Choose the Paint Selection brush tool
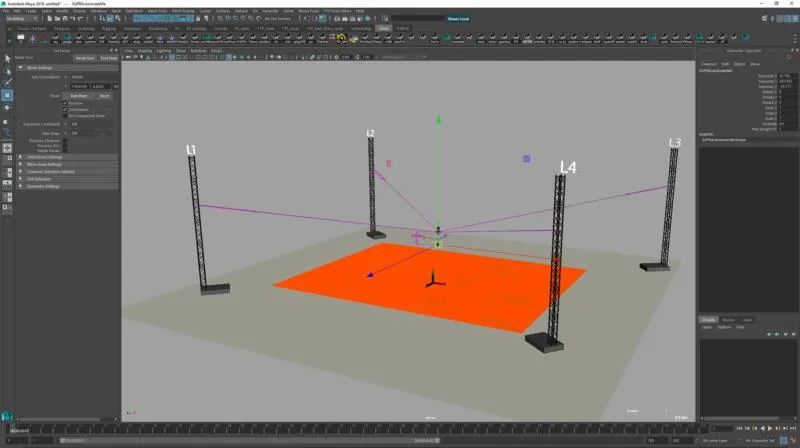The width and height of the screenshot is (800, 448). point(7,82)
